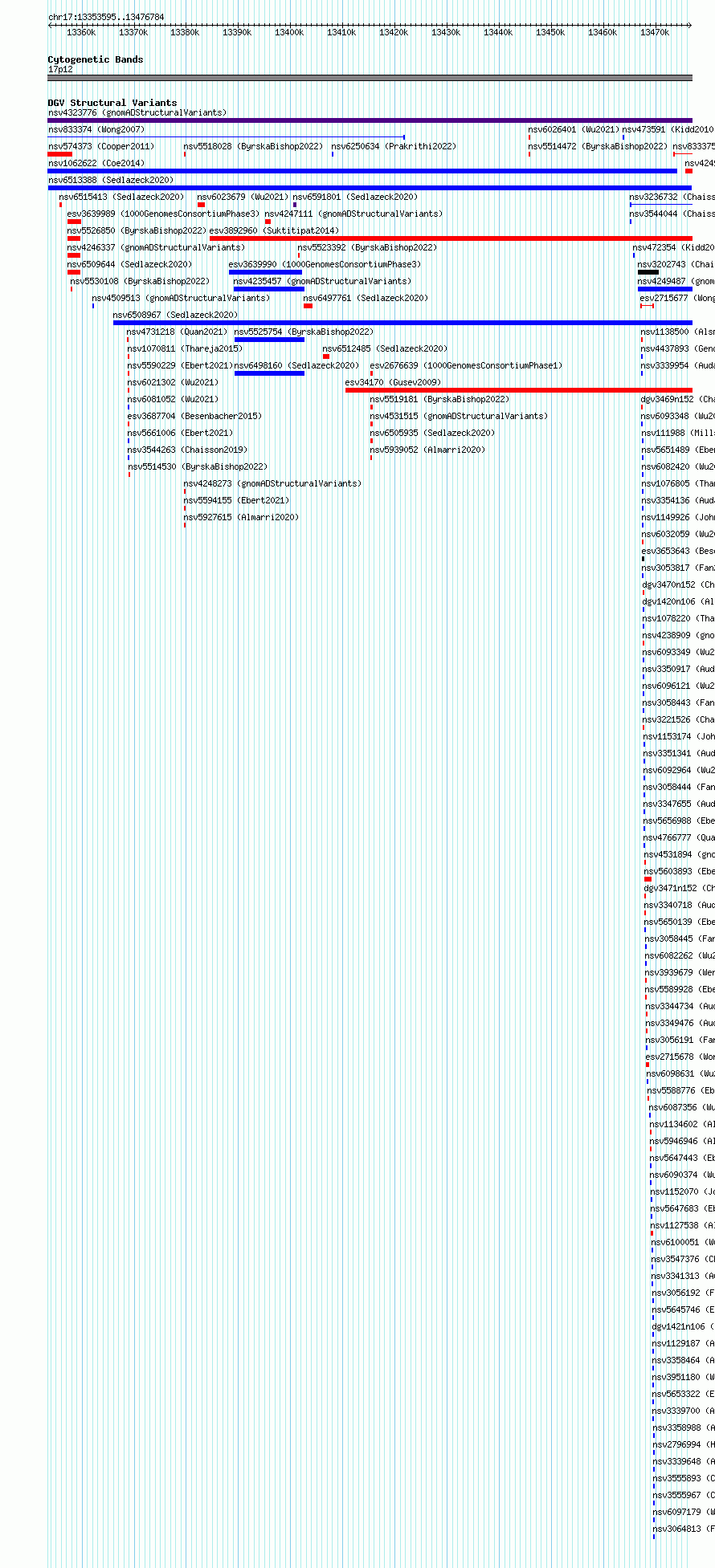
Task: Select variant esv3639990 (1000GenomesConsortiumPhase3)
Action: (325, 264)
